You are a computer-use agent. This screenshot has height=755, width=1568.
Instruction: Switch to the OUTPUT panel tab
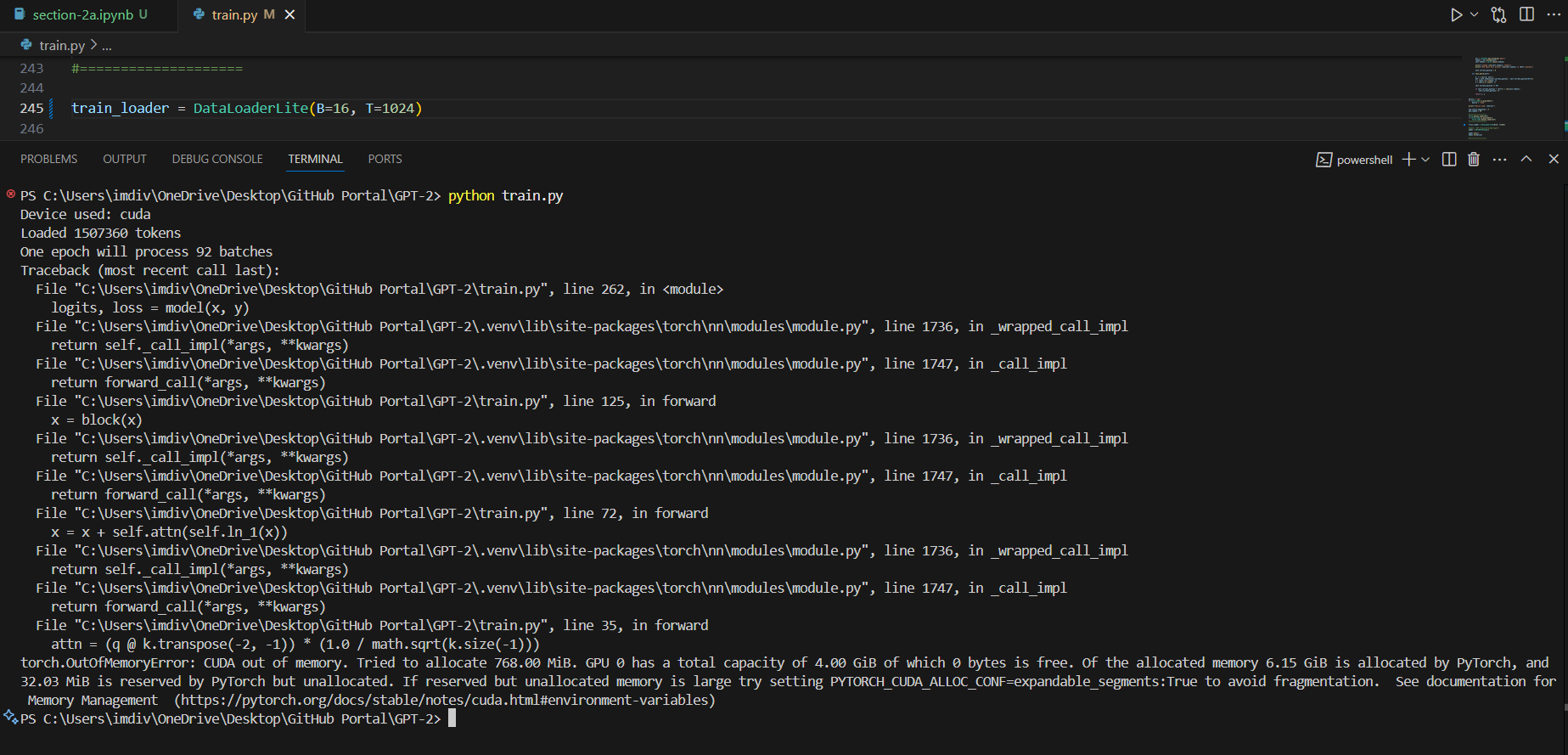pos(125,159)
